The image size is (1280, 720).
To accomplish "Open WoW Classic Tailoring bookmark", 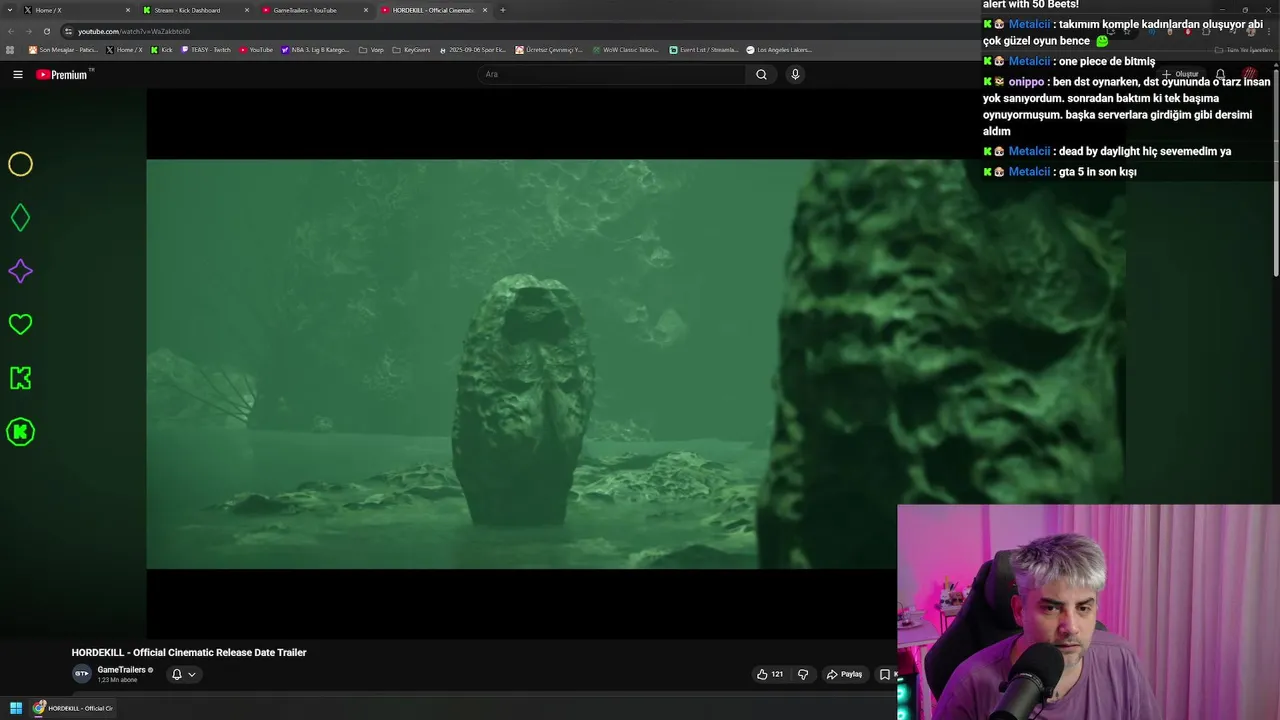I will pos(626,50).
